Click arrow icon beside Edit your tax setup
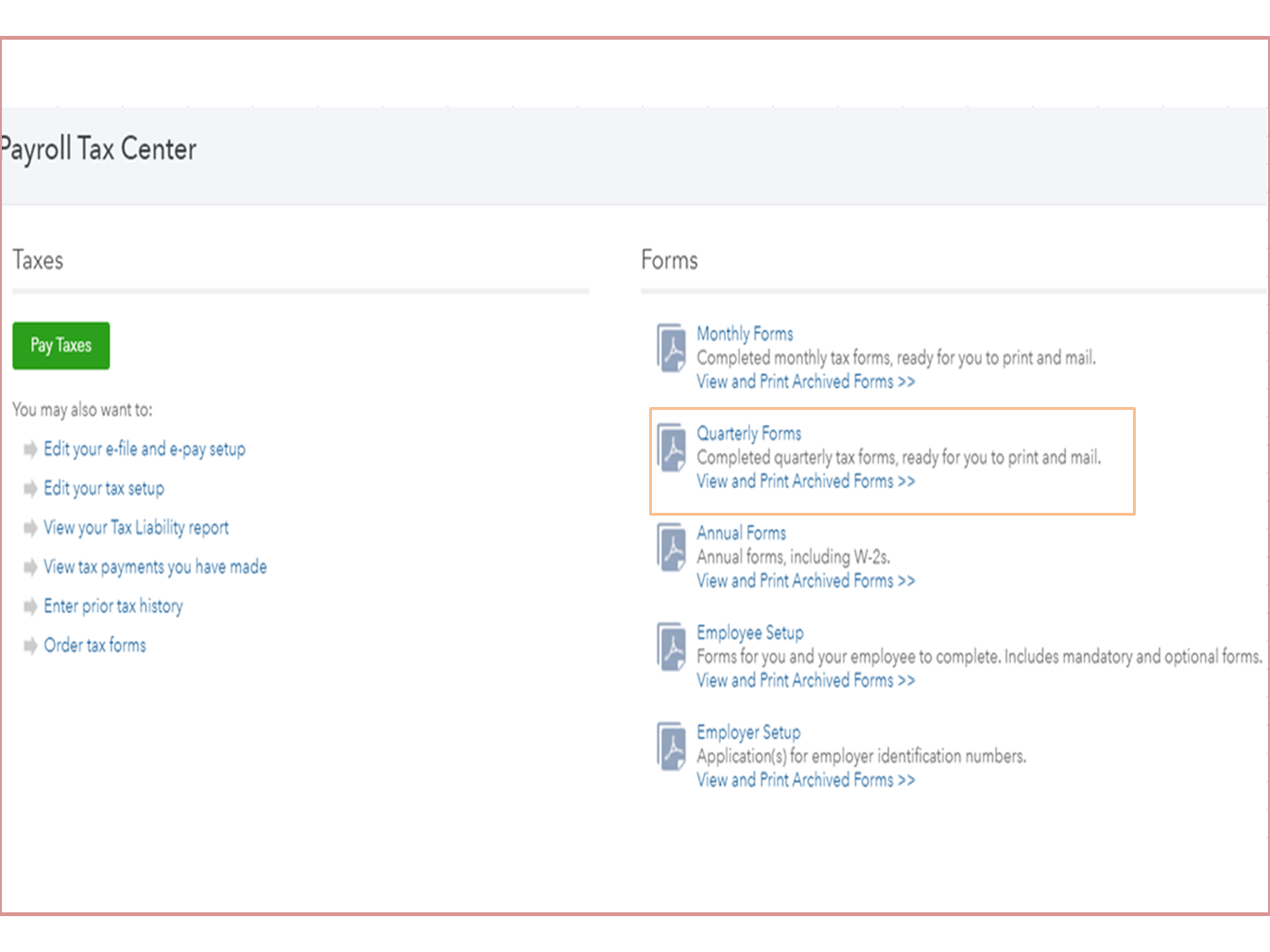The image size is (1270, 952). point(30,488)
